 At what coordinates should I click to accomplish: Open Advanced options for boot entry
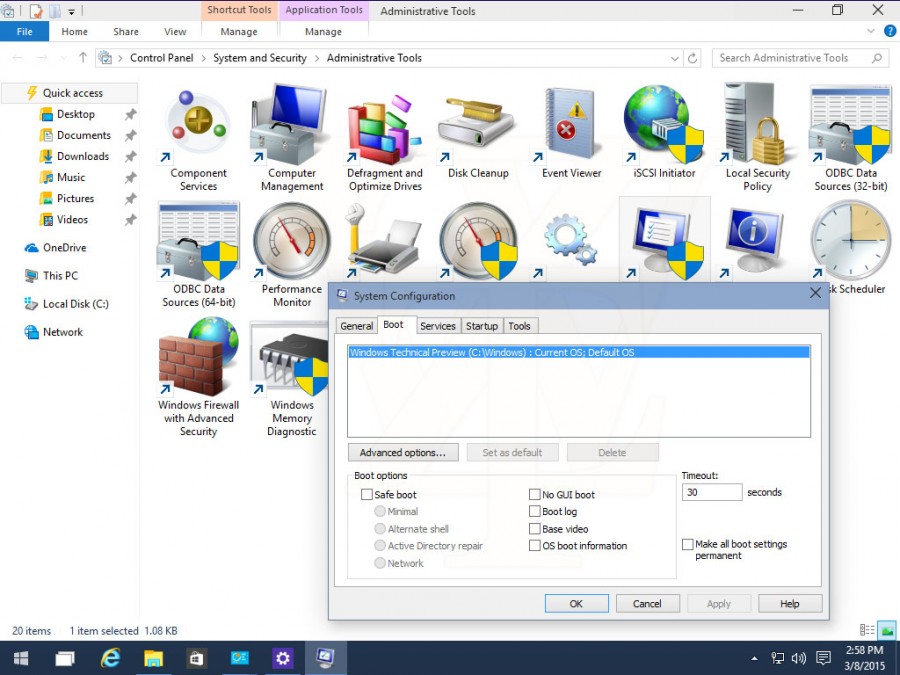coord(403,452)
